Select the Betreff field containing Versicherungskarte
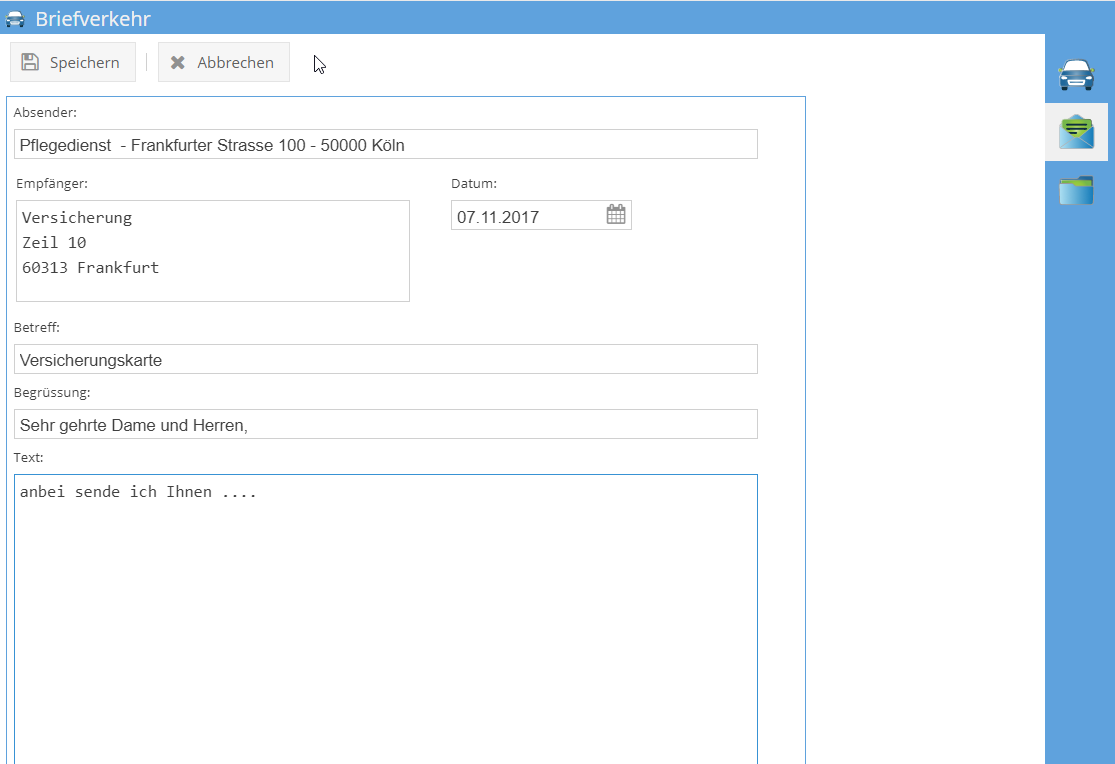 [x=385, y=360]
